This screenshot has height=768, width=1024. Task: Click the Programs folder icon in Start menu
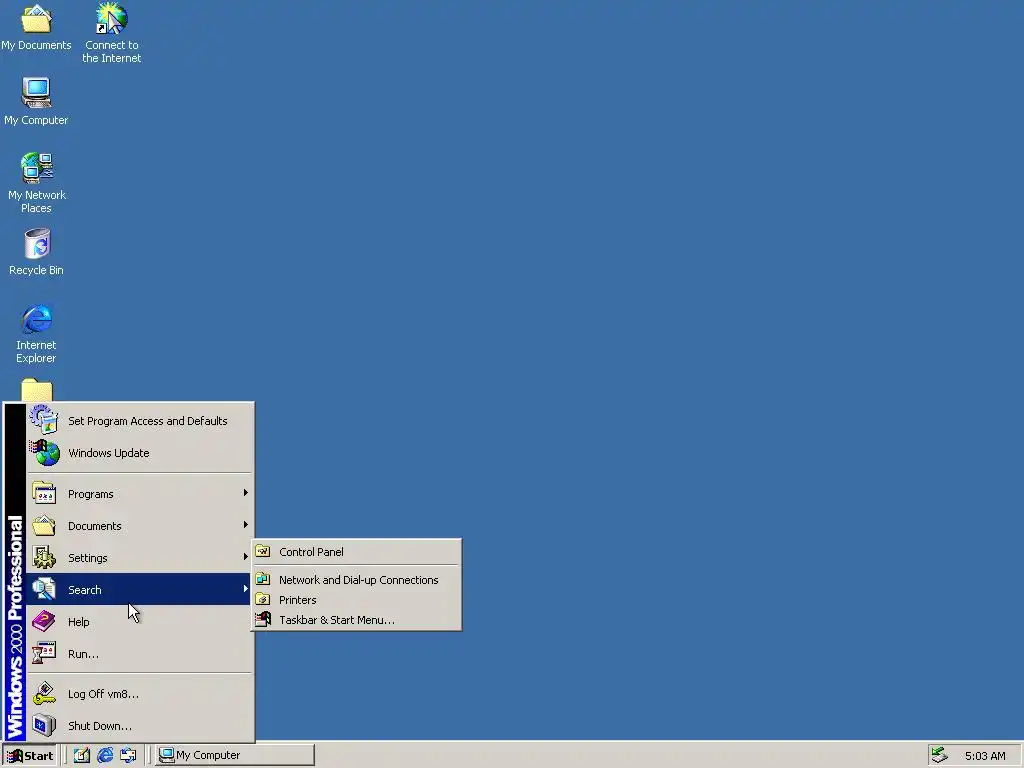point(44,494)
